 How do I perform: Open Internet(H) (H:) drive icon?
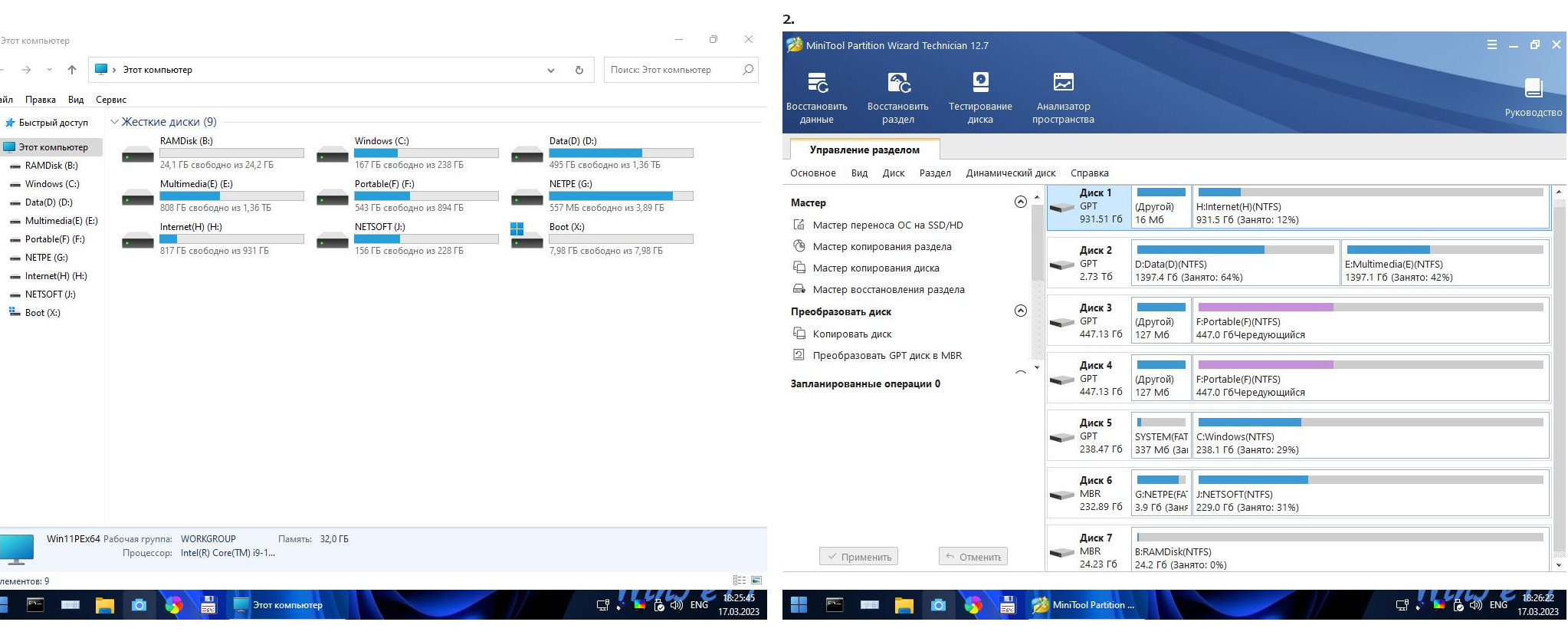click(x=138, y=241)
